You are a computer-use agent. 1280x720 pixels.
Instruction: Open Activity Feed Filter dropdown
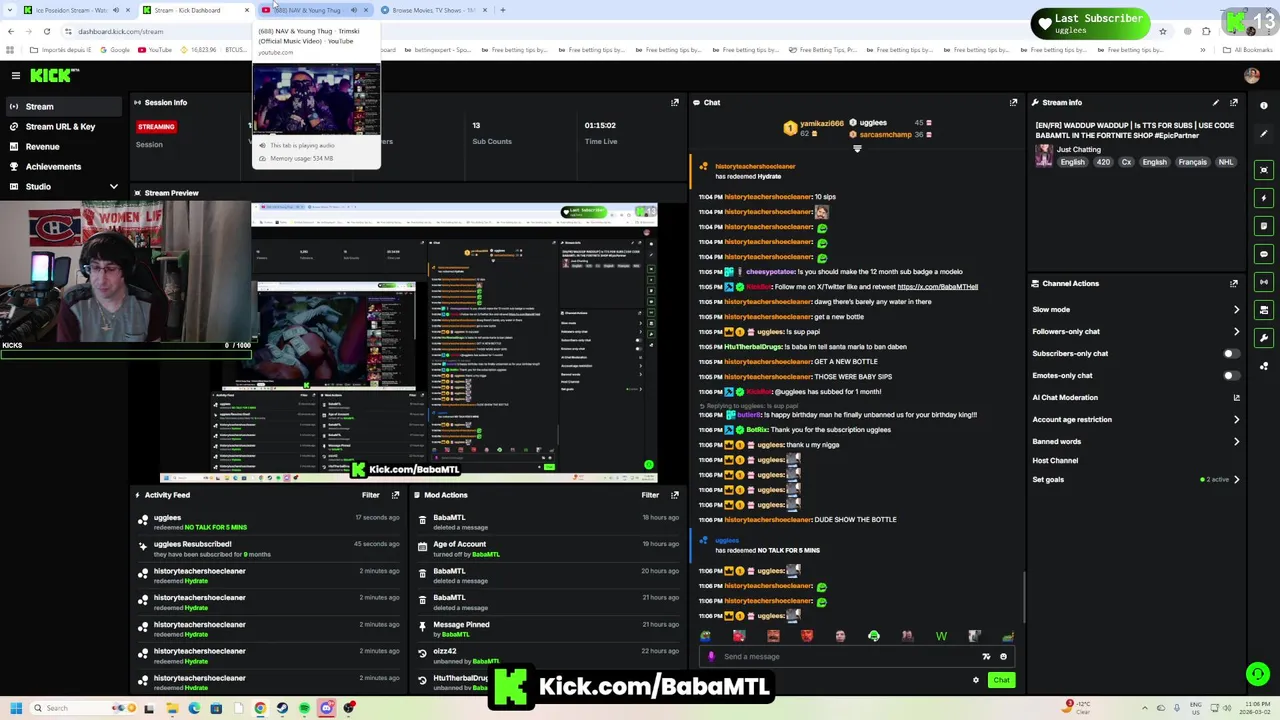(371, 495)
